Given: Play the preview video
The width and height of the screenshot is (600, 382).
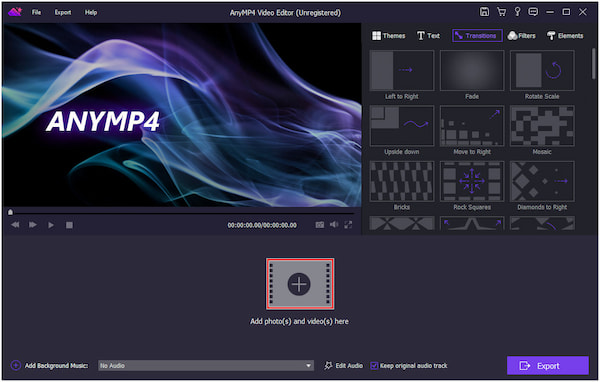Looking at the screenshot, I should 51,225.
